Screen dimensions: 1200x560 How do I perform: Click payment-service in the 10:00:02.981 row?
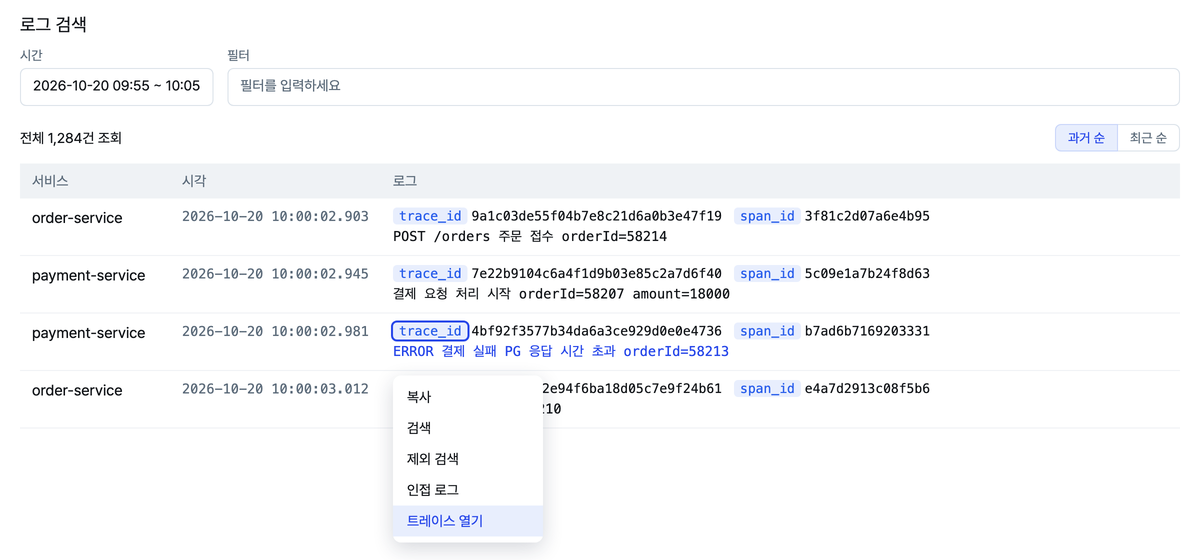88,332
